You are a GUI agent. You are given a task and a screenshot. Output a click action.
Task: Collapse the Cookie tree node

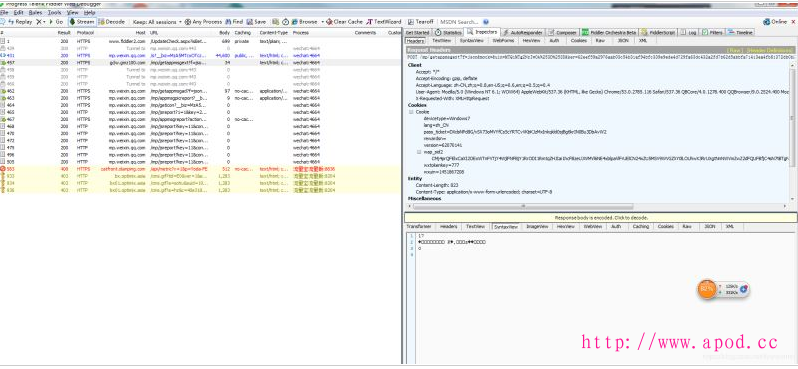411,111
